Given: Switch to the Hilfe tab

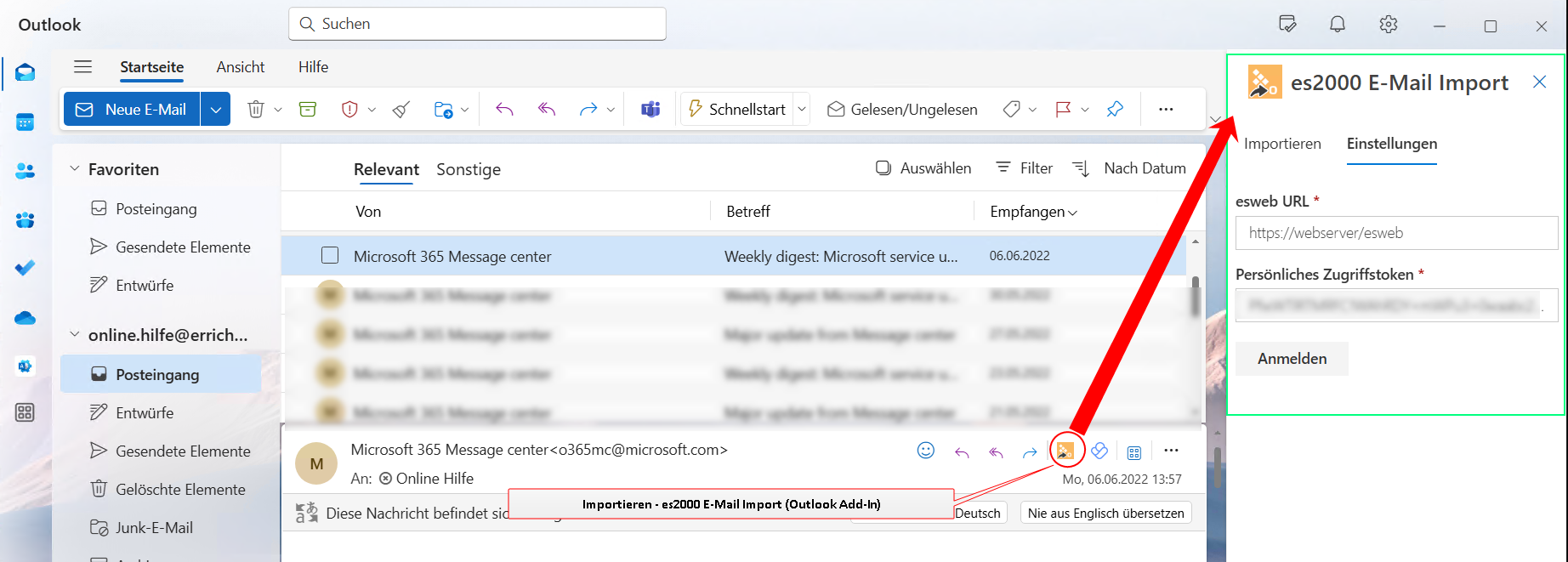Looking at the screenshot, I should 313,67.
